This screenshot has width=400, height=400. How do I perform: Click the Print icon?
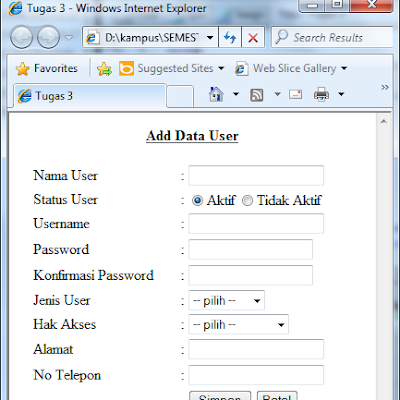pos(321,95)
